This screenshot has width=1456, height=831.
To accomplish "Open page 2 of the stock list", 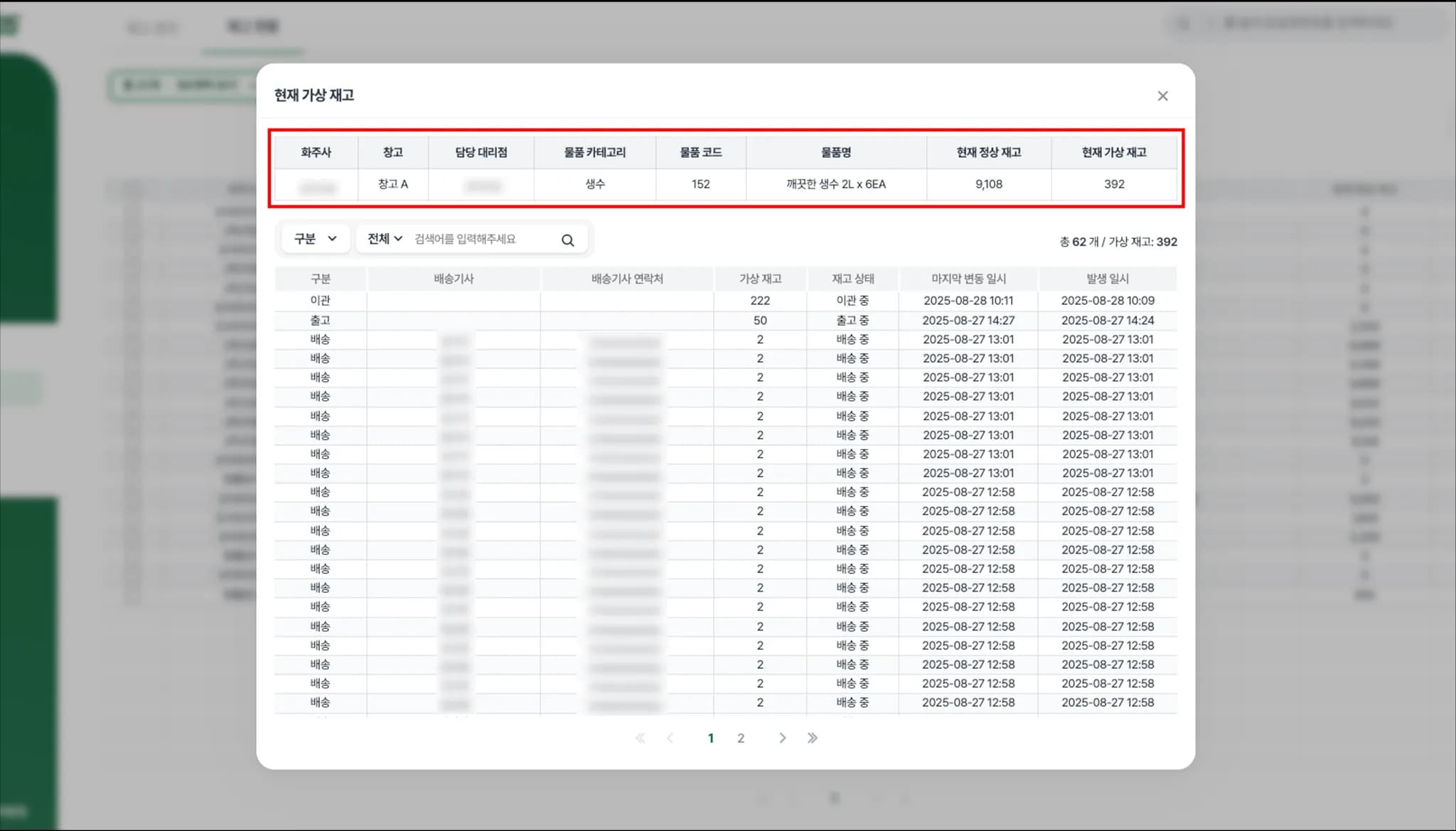I will (741, 738).
